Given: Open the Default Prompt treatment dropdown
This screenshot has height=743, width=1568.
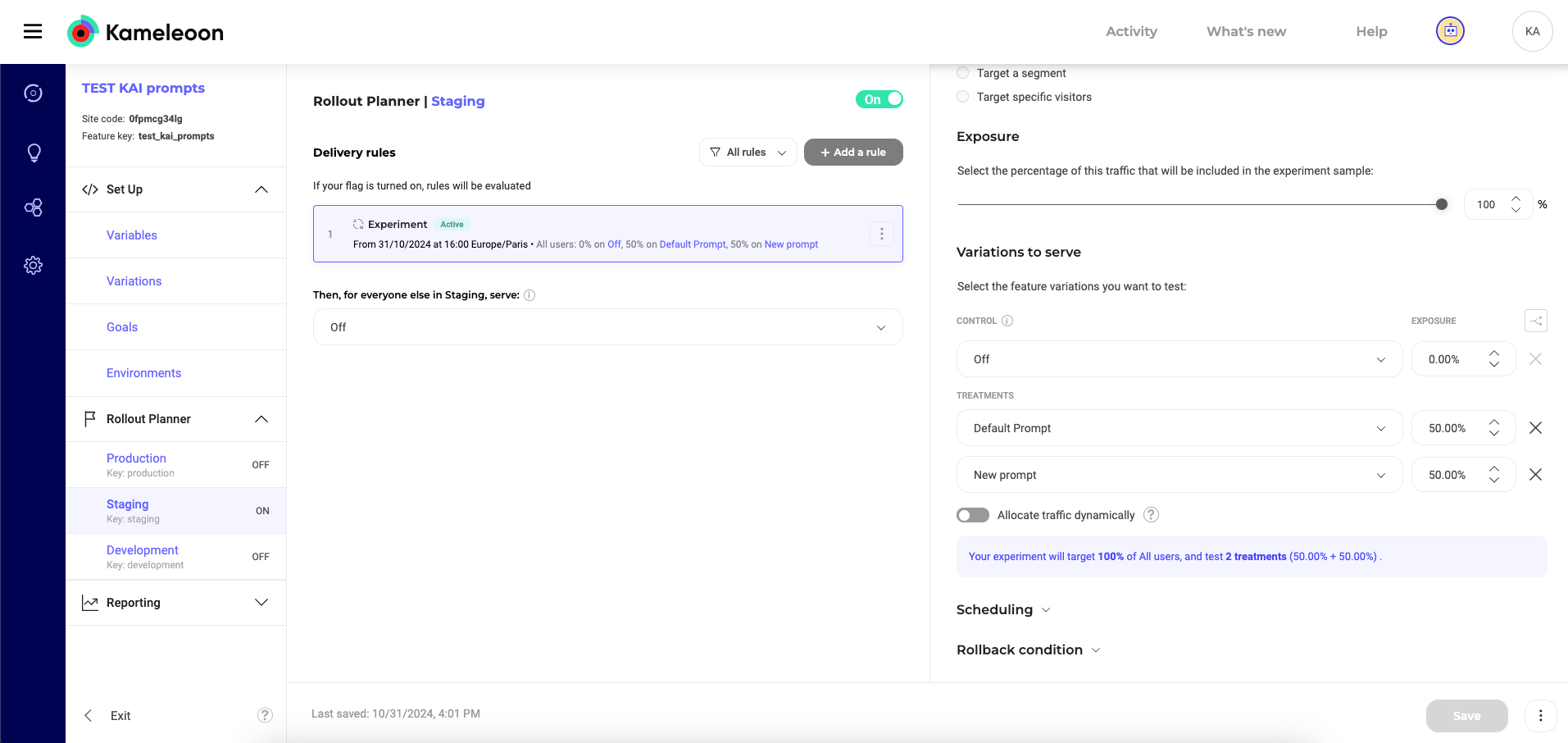Looking at the screenshot, I should tap(1179, 428).
